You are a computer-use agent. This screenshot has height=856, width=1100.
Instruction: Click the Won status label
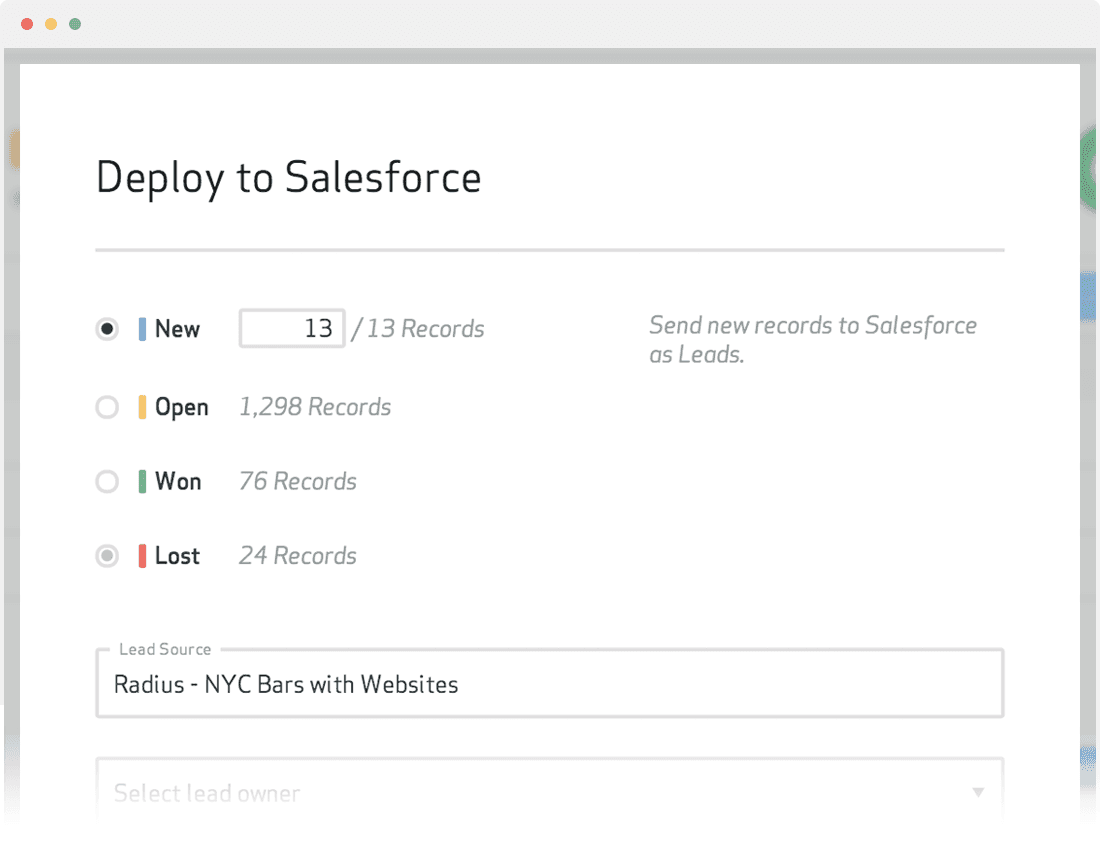(x=178, y=482)
